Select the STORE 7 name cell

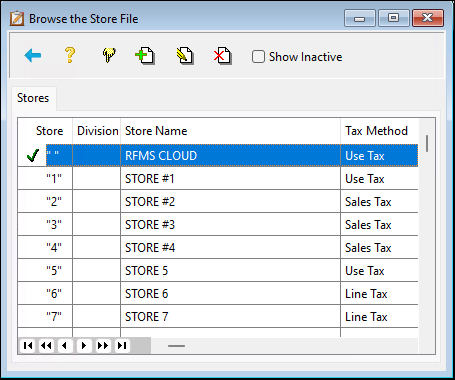[x=230, y=317]
